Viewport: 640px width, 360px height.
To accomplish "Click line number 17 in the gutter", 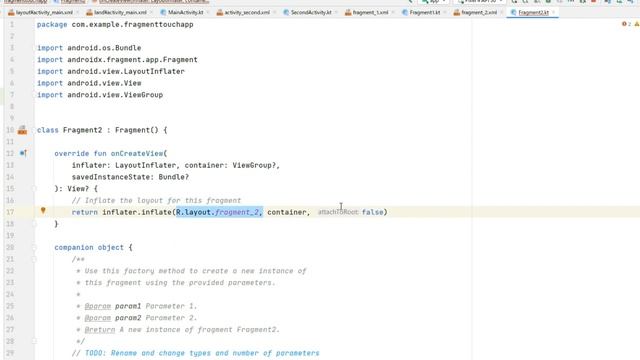I will click(10, 212).
